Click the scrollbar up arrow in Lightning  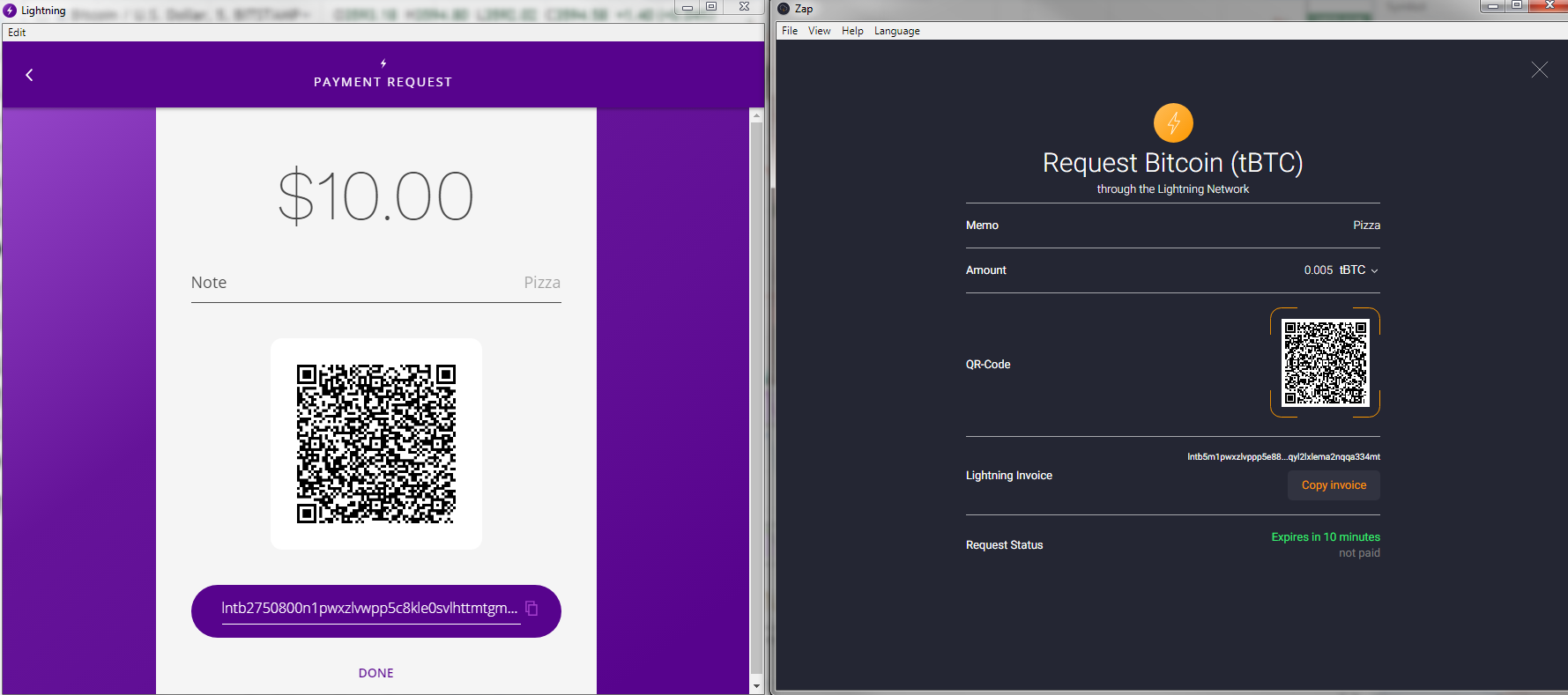point(756,115)
